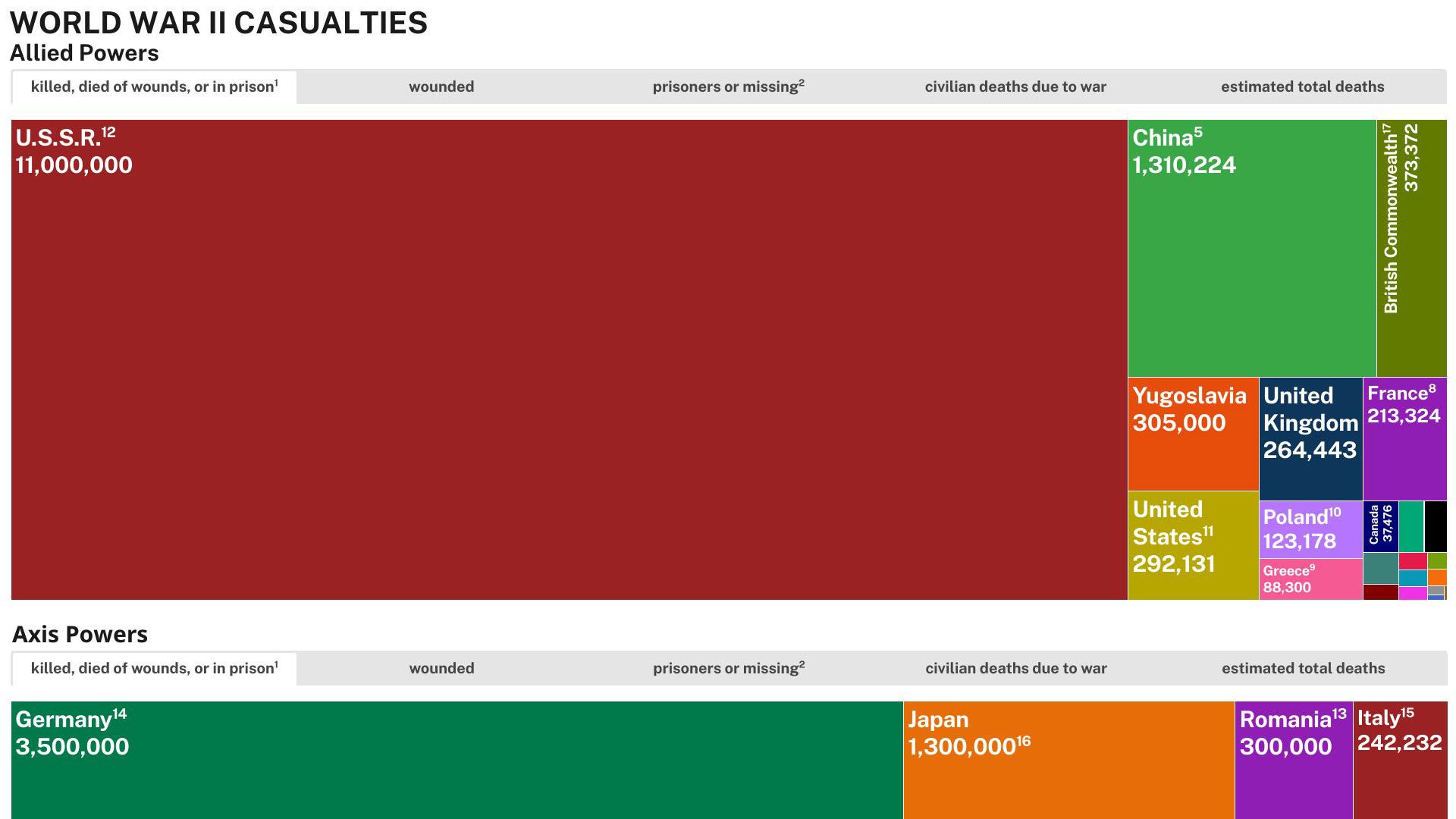This screenshot has width=1456, height=819.
Task: Switch to Axis prisoners or missing tab
Action: pyautogui.click(x=728, y=669)
